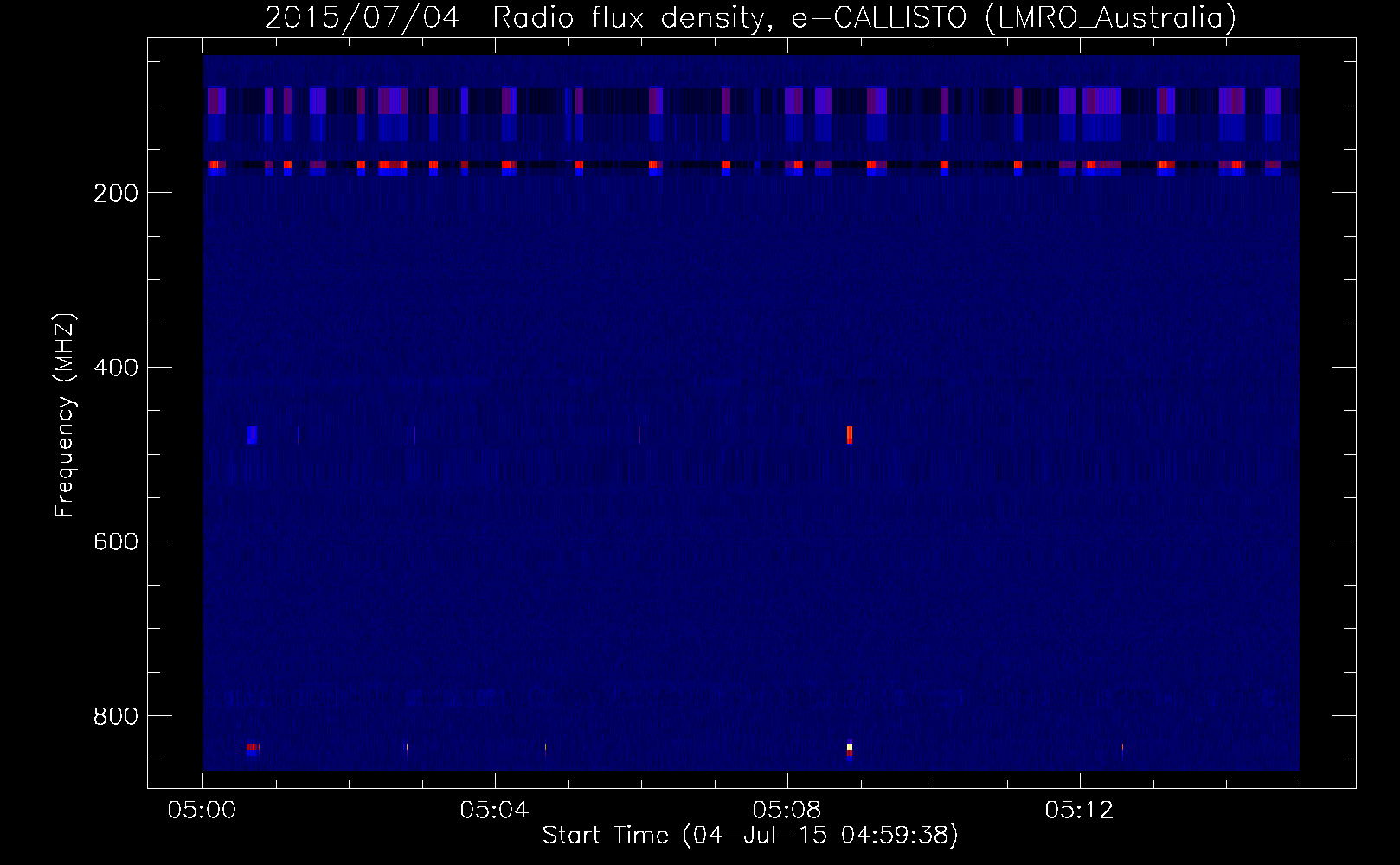This screenshot has width=1400, height=865.
Task: Click the time tick label "05:12"
Action: [1079, 810]
